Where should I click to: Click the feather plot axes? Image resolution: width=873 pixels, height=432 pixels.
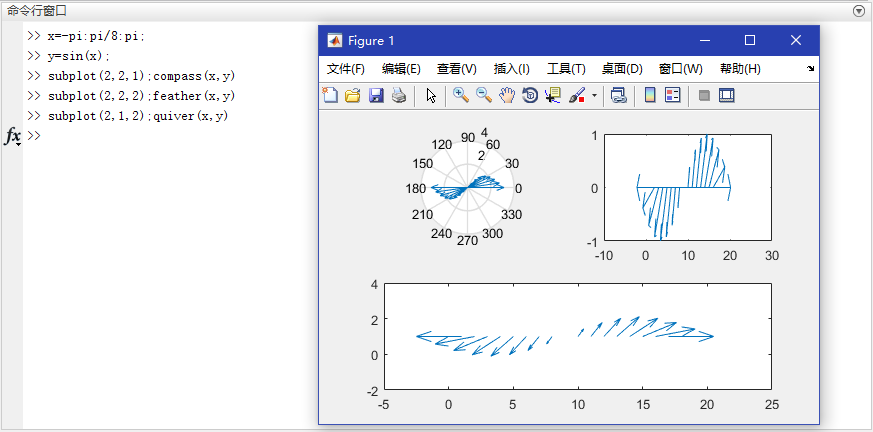(688, 188)
